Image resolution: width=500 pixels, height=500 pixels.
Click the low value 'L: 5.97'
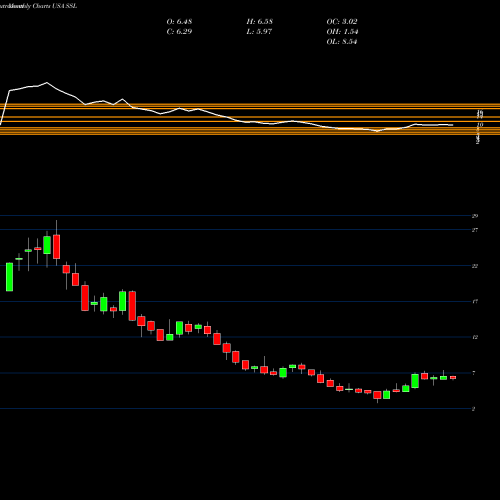(259, 32)
